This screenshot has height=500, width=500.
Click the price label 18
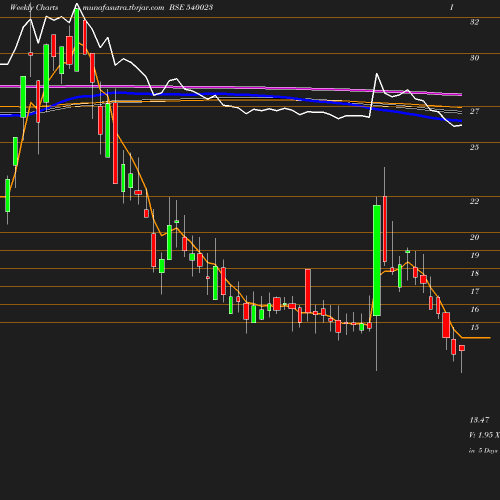[x=474, y=273]
